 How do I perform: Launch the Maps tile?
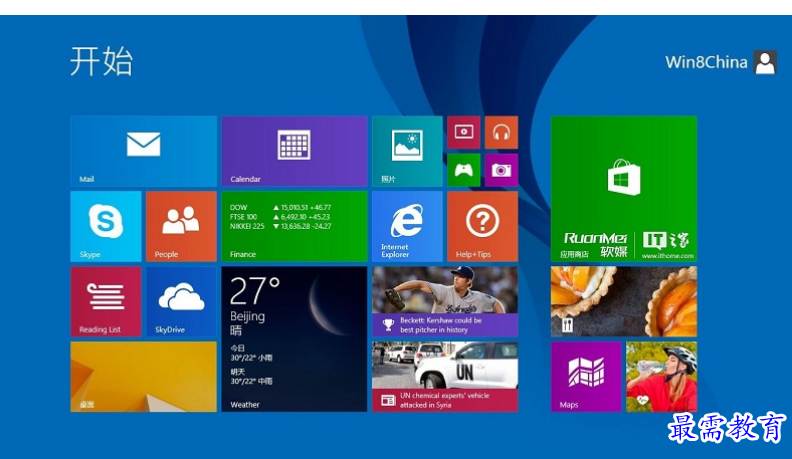click(x=586, y=377)
